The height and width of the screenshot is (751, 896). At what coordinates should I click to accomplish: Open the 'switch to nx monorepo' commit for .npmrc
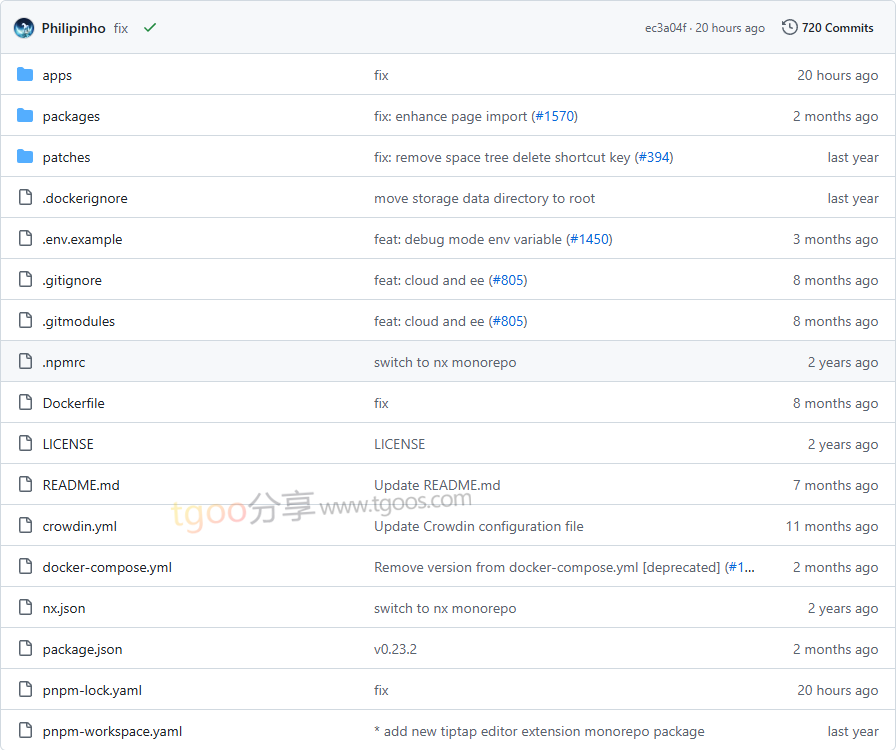click(445, 362)
